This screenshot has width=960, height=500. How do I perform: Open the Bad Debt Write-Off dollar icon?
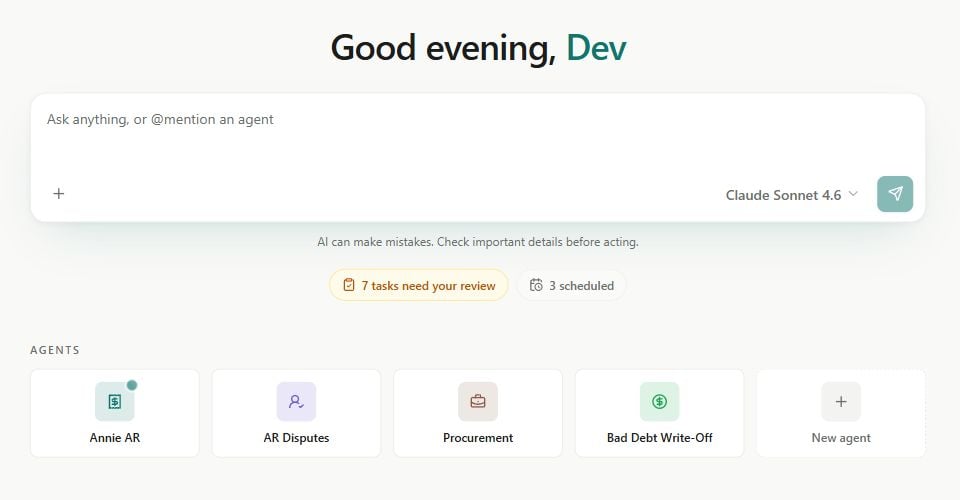[x=659, y=401]
